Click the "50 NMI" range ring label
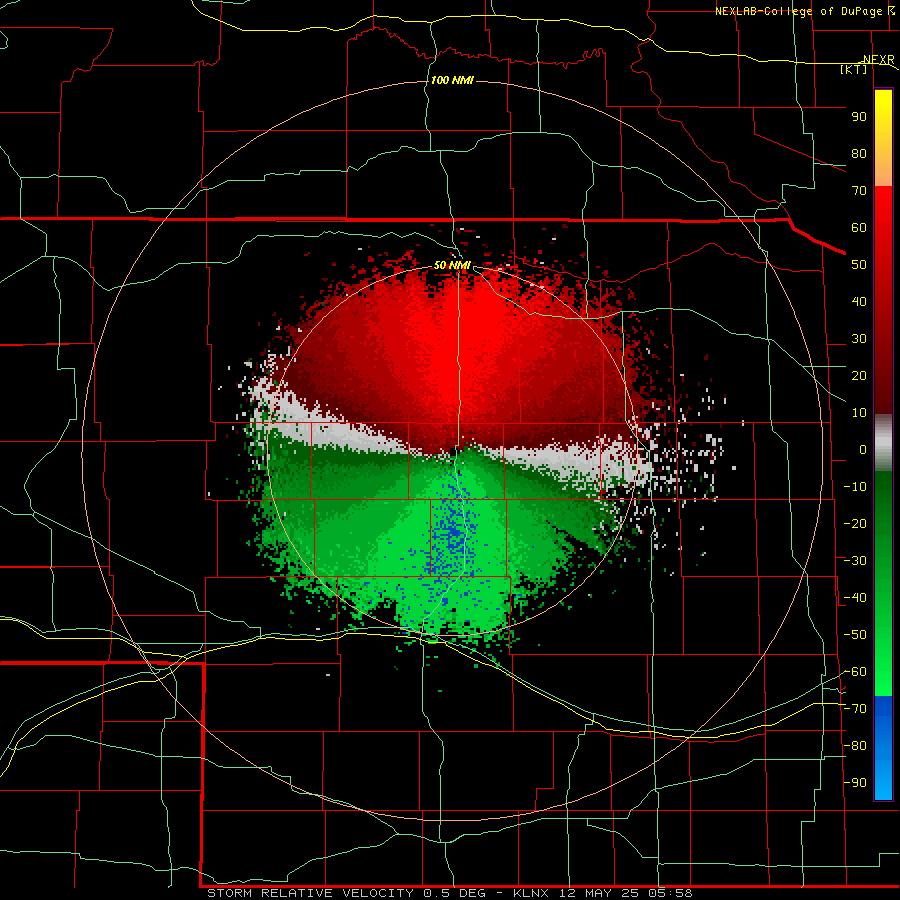 click(452, 265)
